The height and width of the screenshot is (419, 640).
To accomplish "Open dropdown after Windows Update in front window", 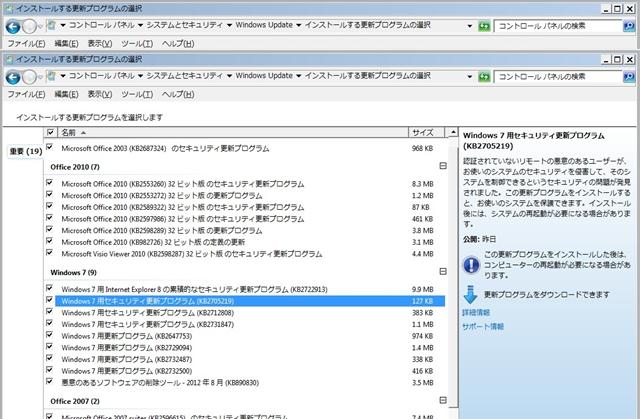I will tap(298, 76).
